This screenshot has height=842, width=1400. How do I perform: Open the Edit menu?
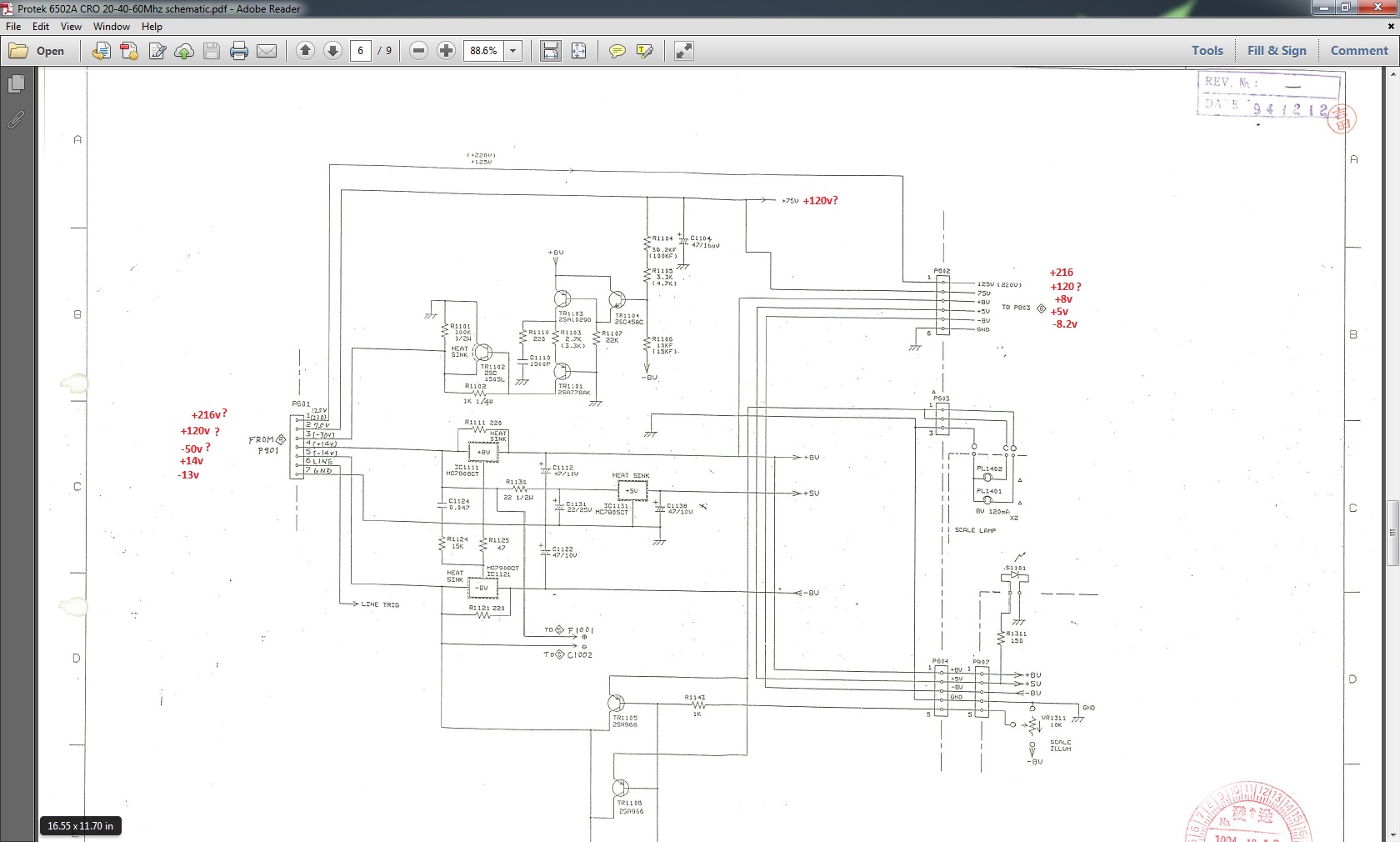pos(41,27)
